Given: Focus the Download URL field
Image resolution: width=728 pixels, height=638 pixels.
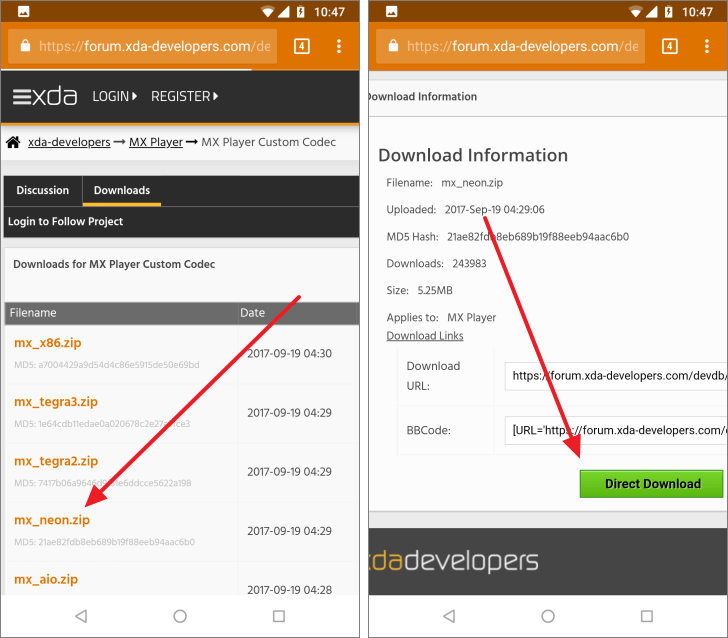Looking at the screenshot, I should [x=616, y=376].
